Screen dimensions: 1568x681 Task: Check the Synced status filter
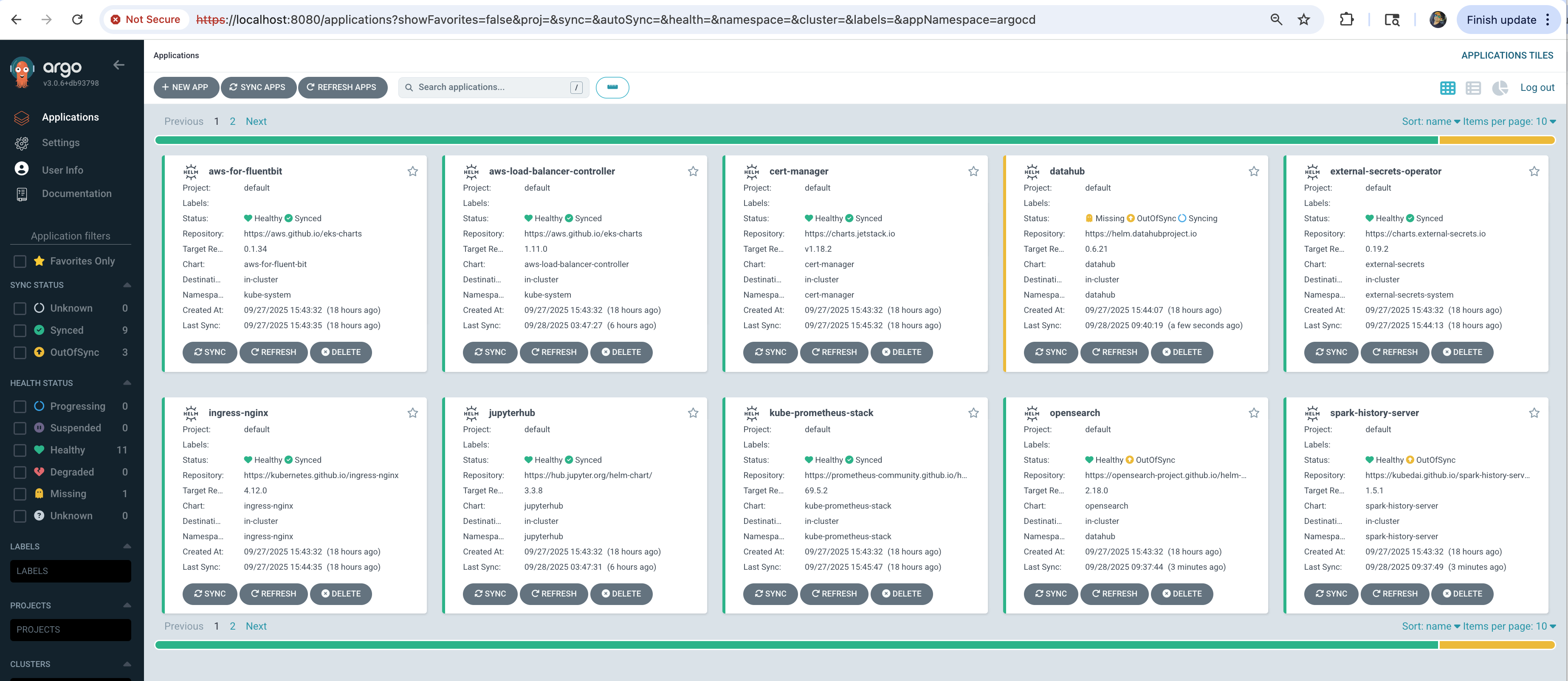20,330
